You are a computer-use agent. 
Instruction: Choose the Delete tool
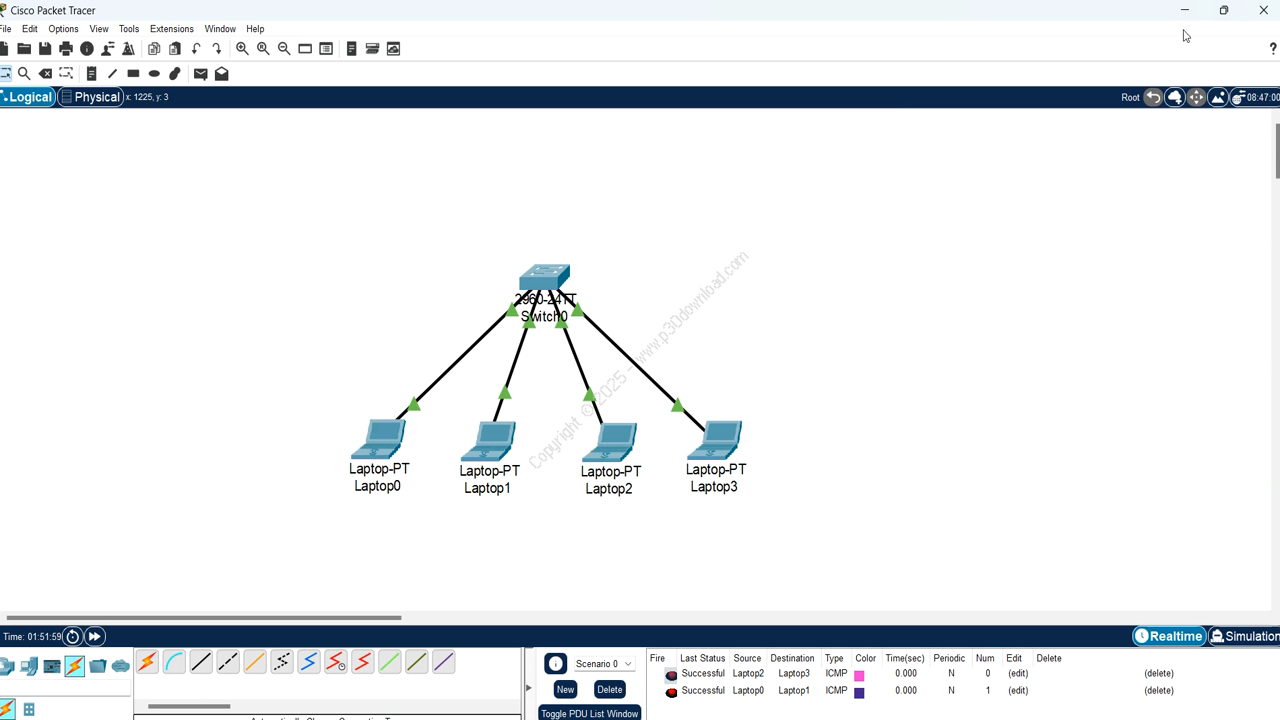(45, 73)
